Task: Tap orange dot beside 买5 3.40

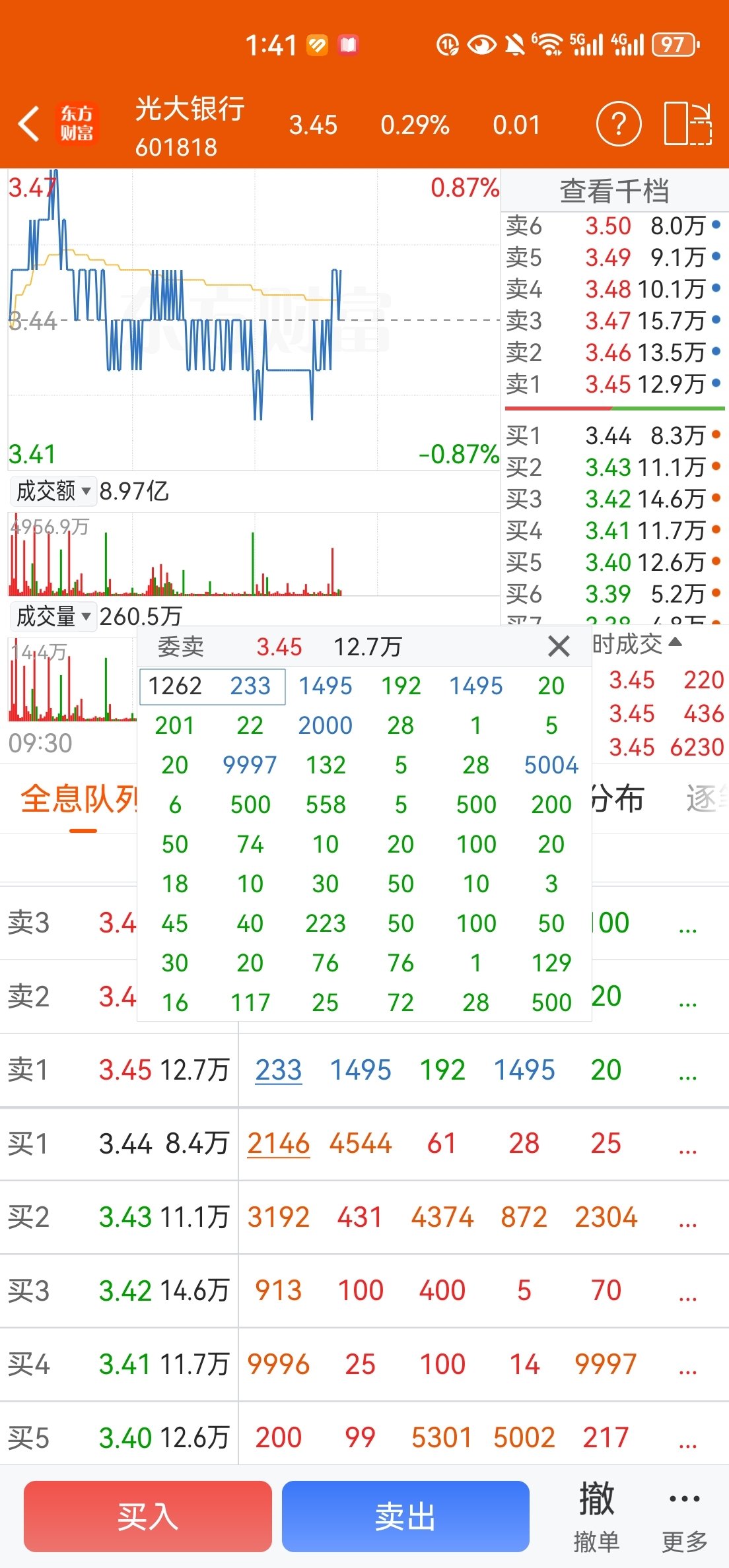Action: click(x=716, y=562)
